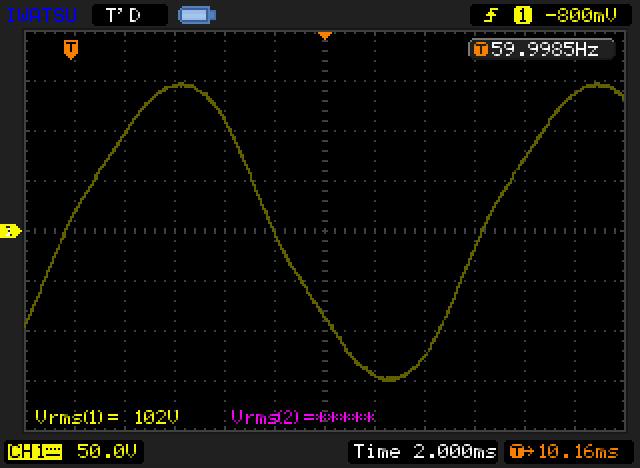Click the orange T trigger position marker
Viewport: 640px width, 468px height.
click(71, 49)
